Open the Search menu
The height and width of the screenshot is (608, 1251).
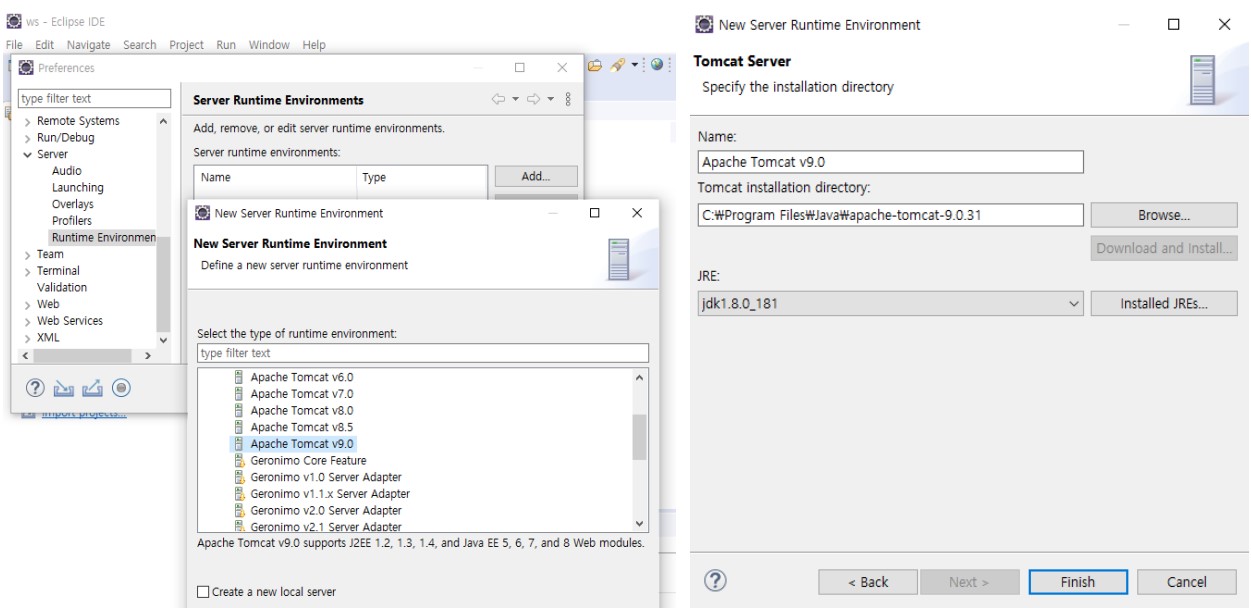(x=140, y=45)
